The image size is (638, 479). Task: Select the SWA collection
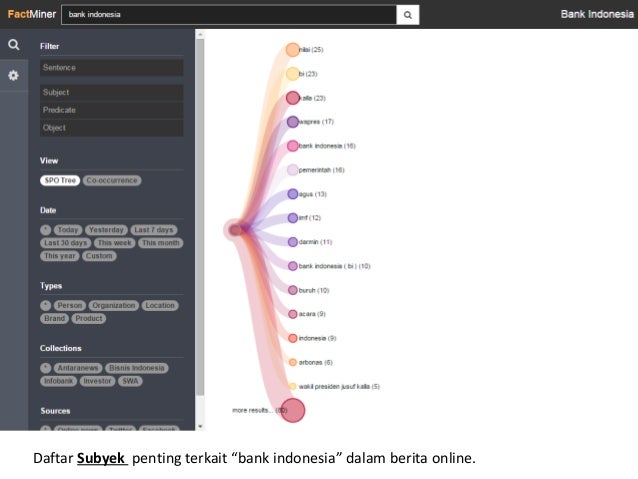[x=130, y=381]
